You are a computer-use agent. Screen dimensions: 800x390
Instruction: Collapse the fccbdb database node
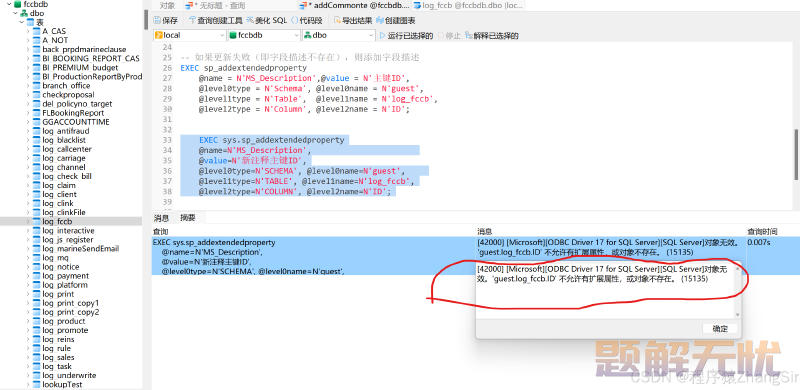point(9,4)
